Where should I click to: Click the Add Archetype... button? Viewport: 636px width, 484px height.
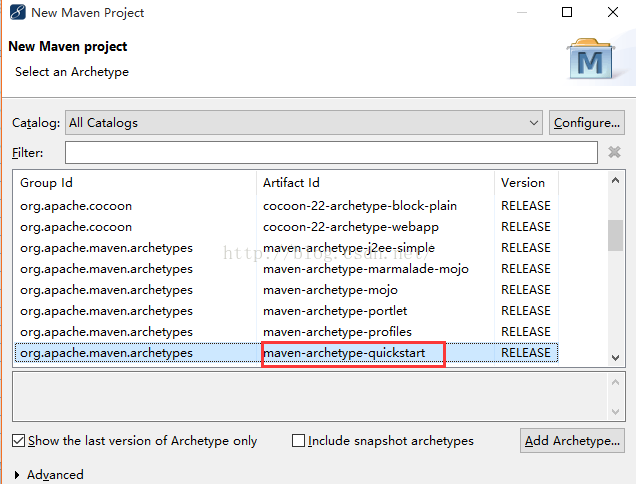coord(572,441)
